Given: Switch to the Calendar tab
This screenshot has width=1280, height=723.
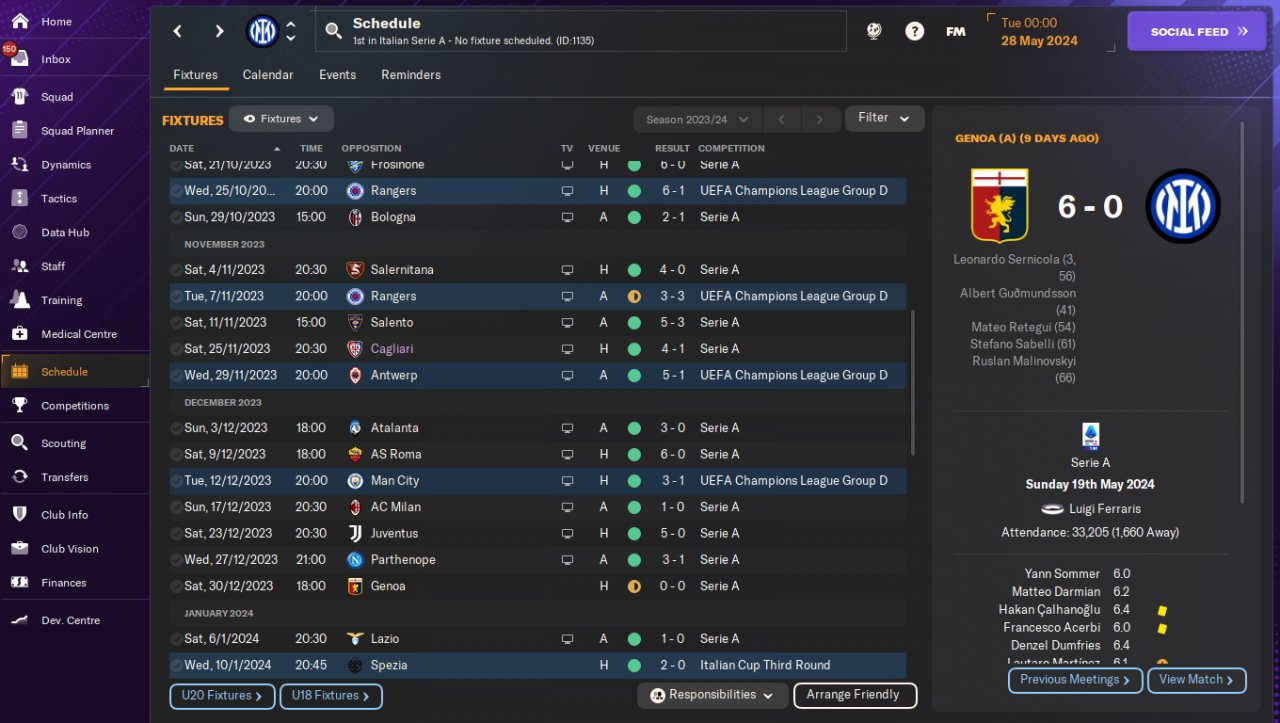Looking at the screenshot, I should [x=268, y=75].
